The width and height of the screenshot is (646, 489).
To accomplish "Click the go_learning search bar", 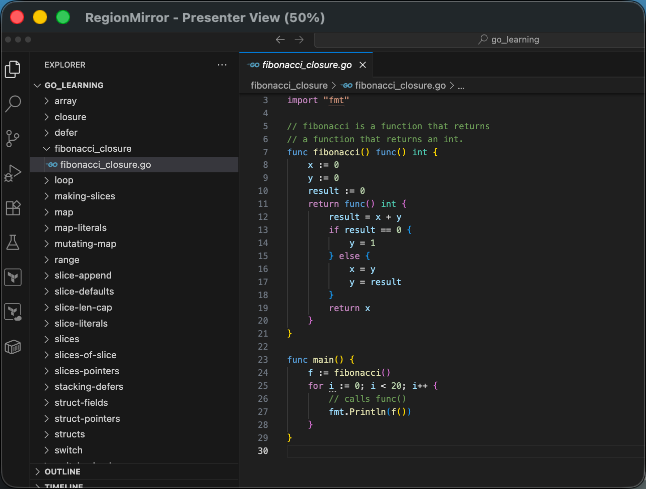I will click(x=515, y=39).
